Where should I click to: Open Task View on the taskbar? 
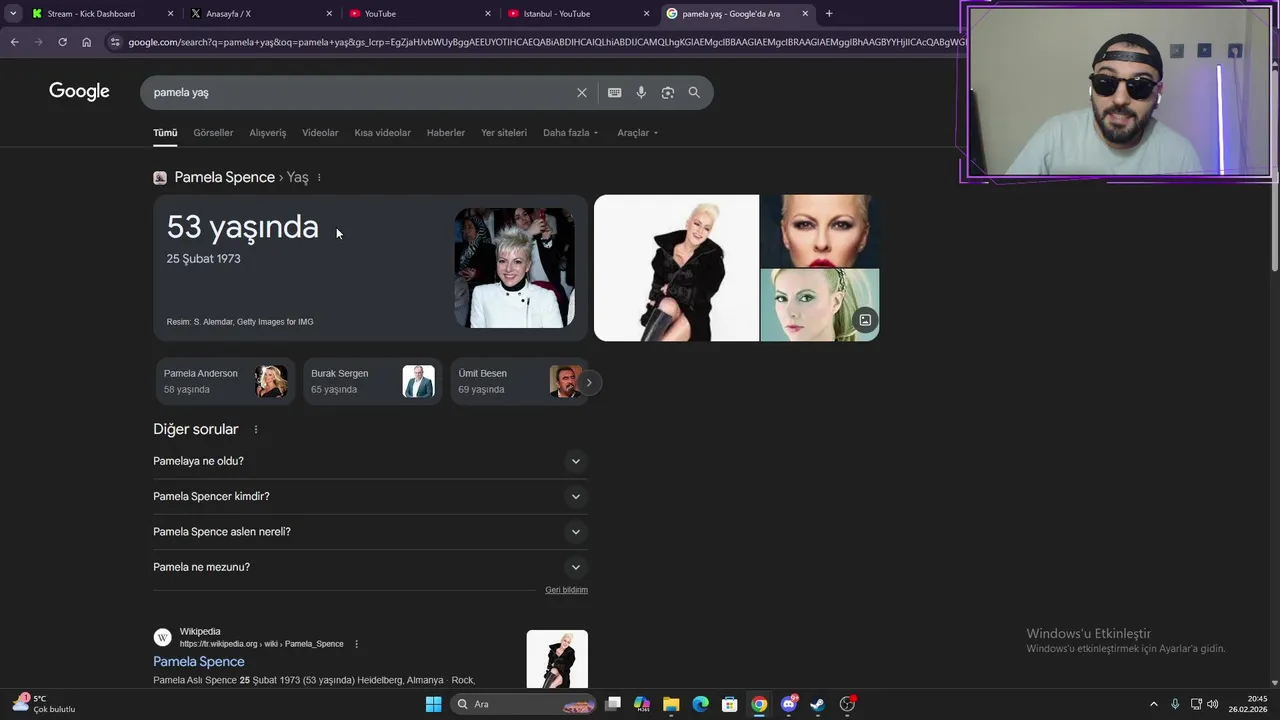point(613,704)
